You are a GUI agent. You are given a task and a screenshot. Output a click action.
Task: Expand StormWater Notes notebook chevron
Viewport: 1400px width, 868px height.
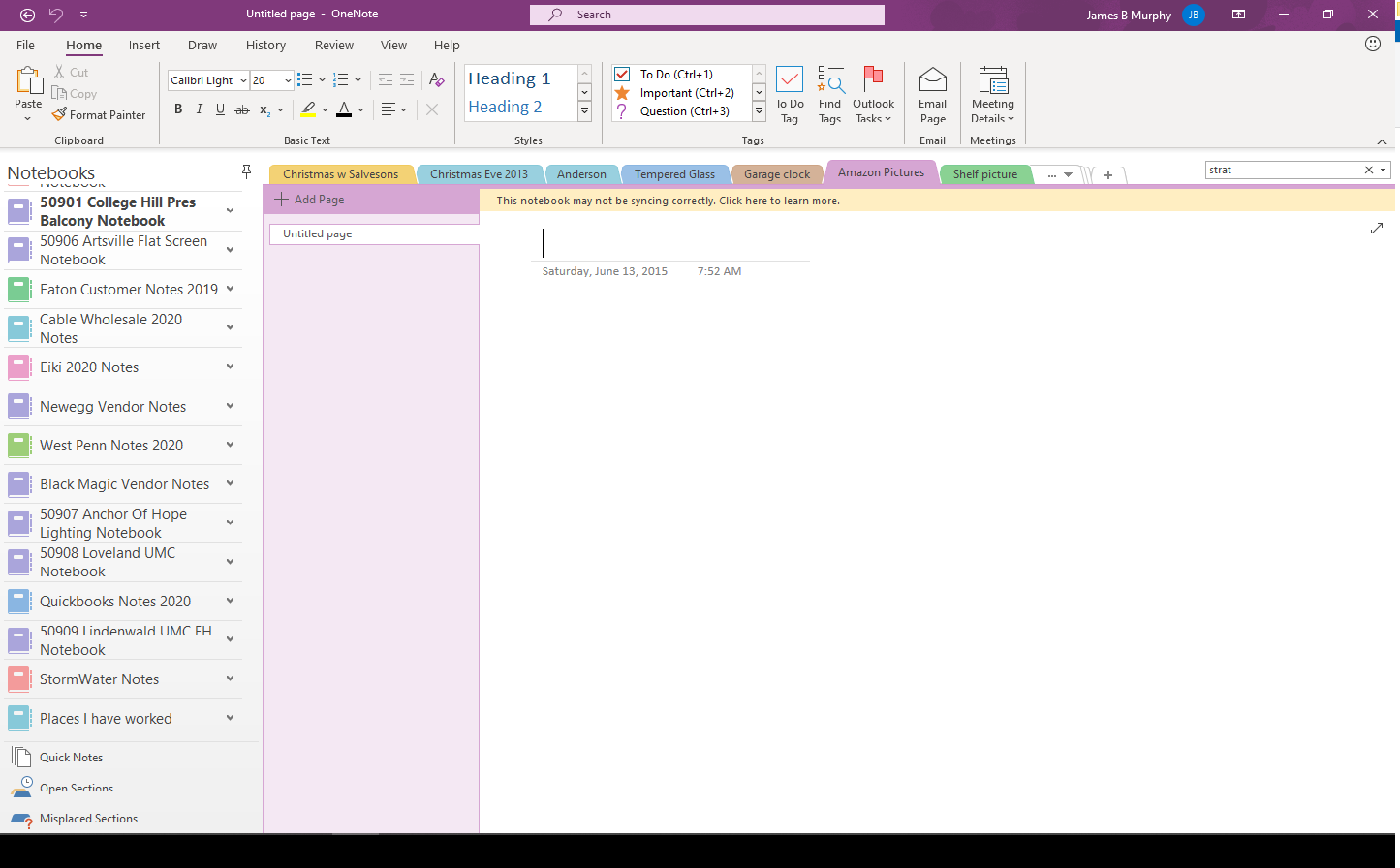click(x=231, y=679)
